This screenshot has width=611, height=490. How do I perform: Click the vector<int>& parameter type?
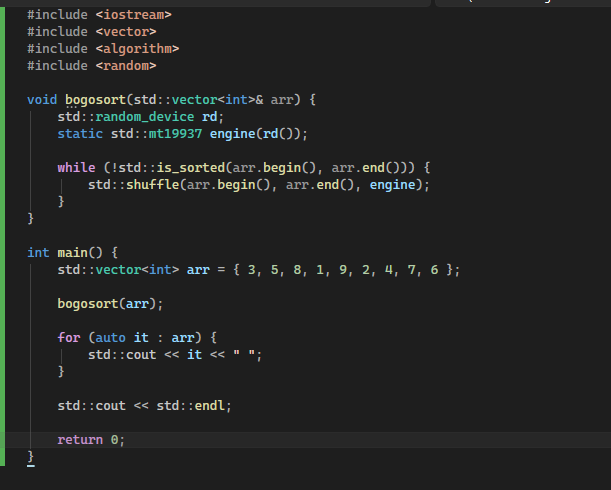[217, 100]
